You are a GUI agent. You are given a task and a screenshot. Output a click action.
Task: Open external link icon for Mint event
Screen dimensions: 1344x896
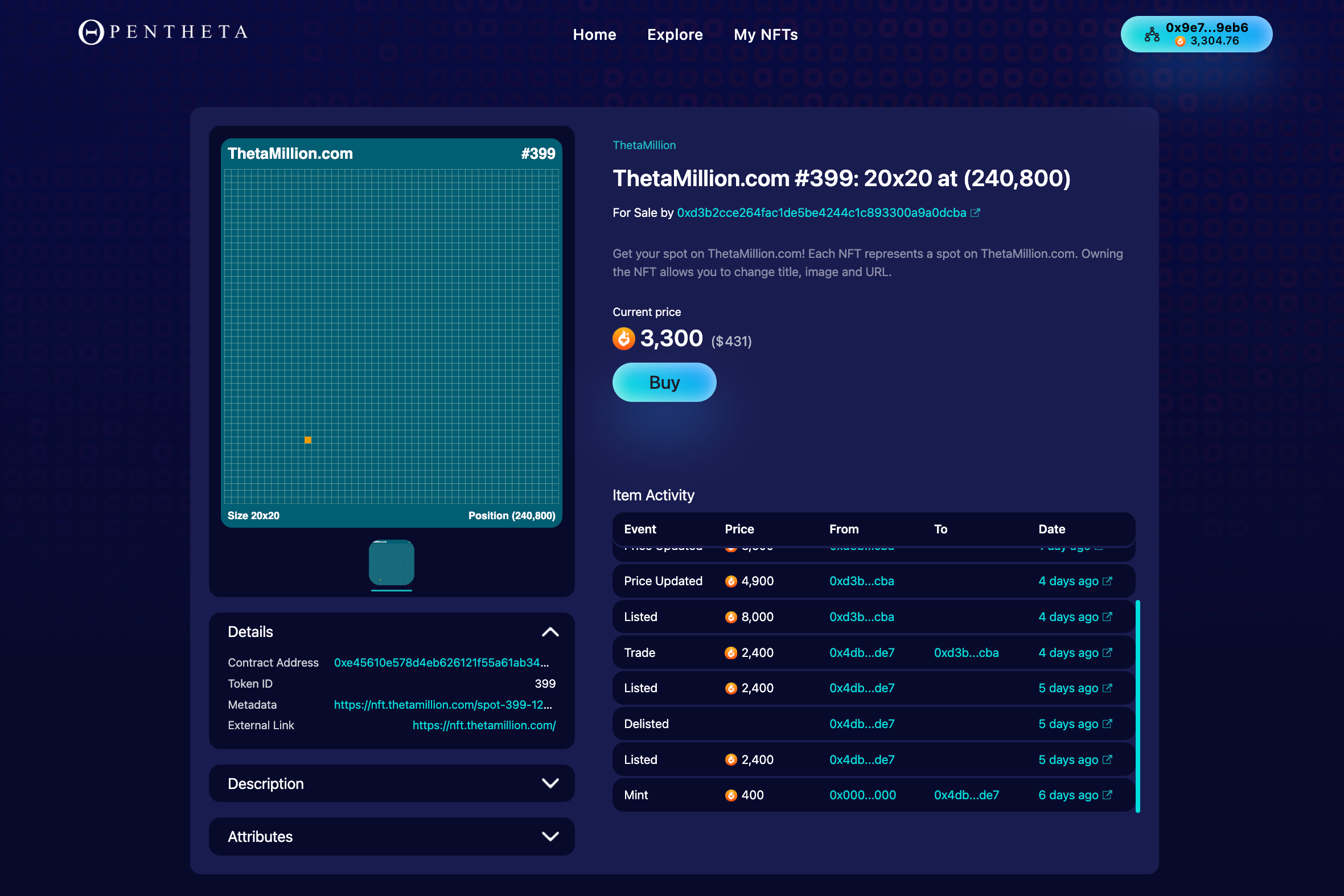[1107, 795]
